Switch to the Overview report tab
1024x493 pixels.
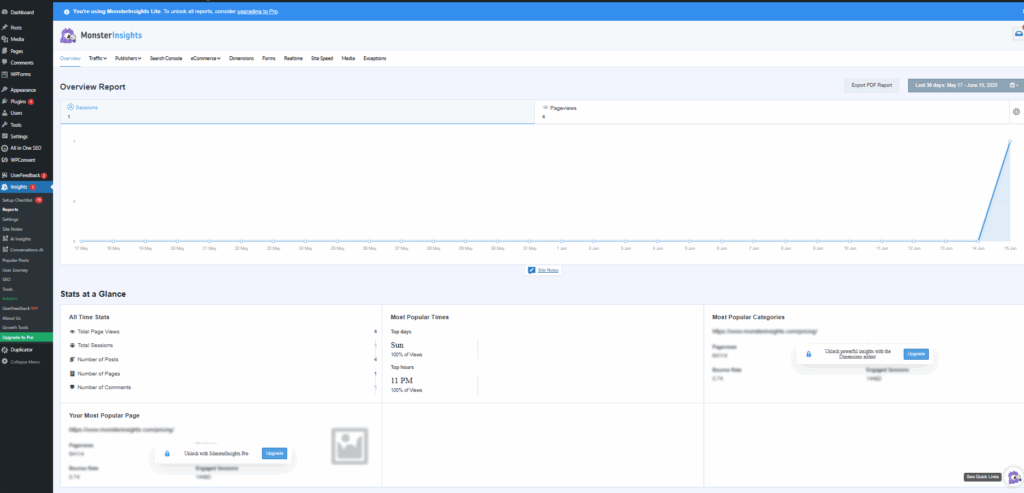70,58
